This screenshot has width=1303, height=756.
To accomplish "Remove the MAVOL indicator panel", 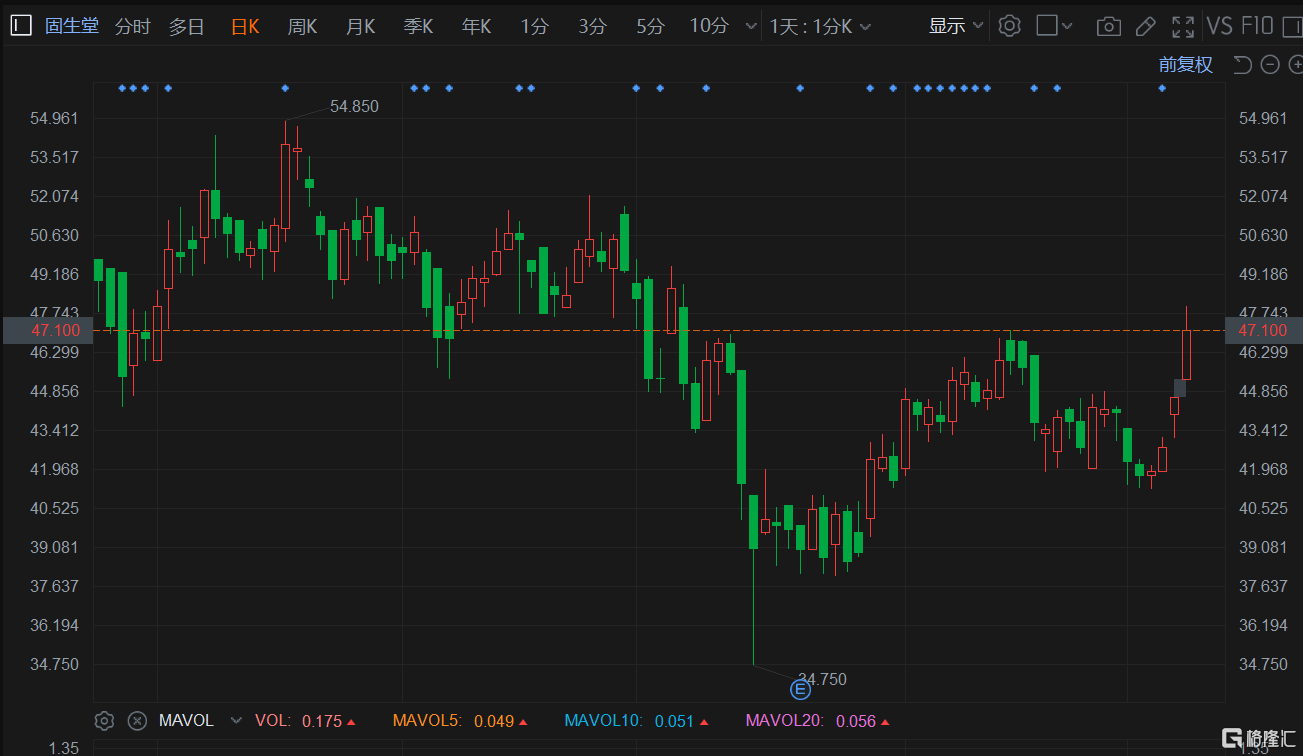I will tap(138, 720).
